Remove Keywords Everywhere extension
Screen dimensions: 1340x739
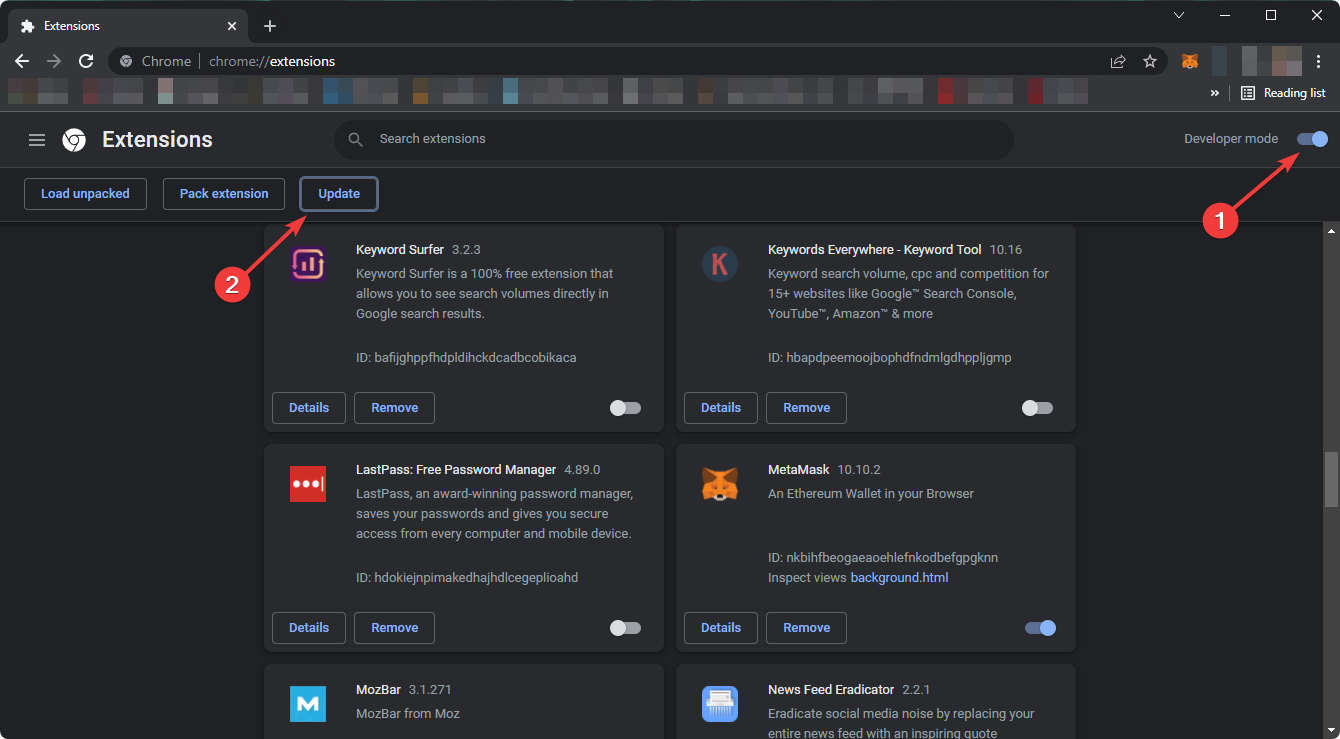(x=806, y=408)
